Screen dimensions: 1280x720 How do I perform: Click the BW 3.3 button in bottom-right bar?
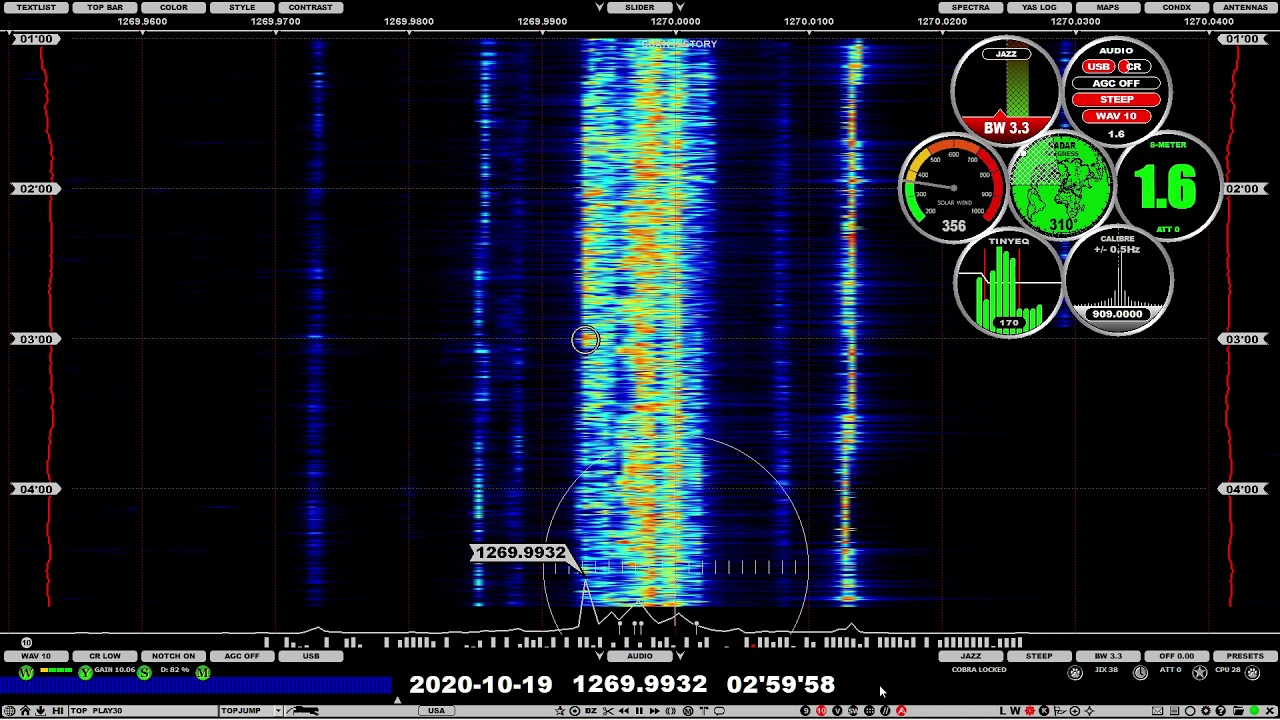click(x=1108, y=656)
